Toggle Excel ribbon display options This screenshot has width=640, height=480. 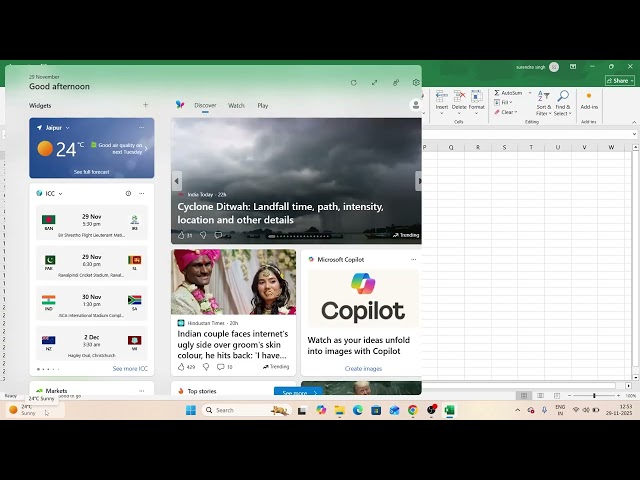[573, 67]
